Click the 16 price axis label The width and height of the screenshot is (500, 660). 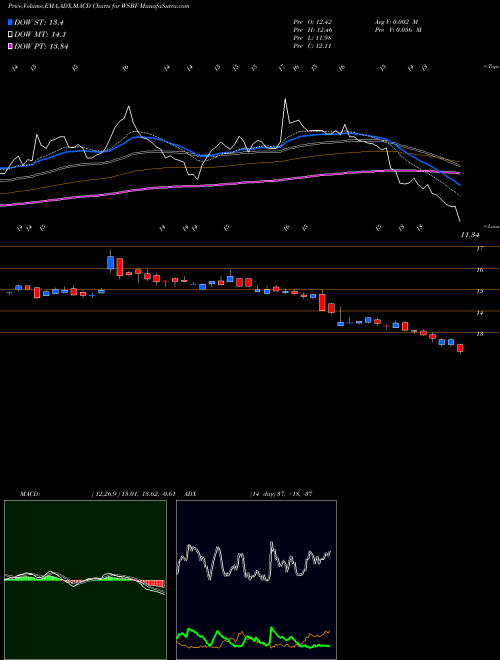479,270
